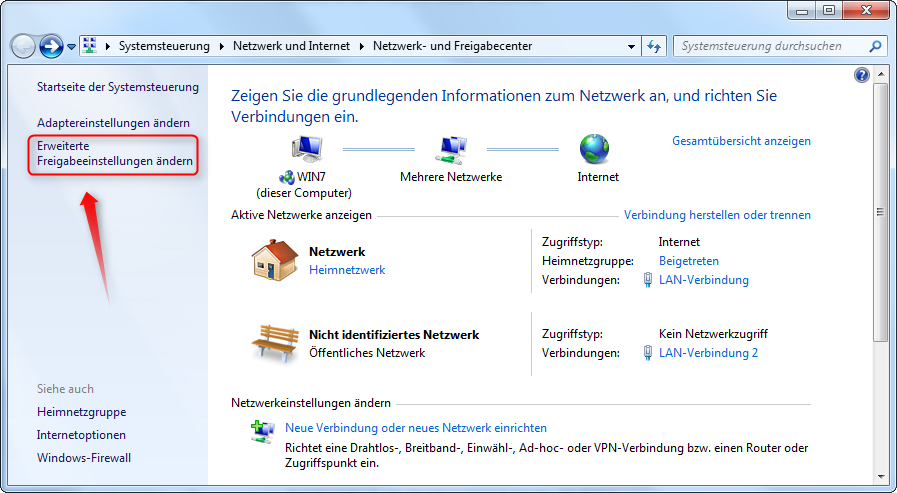Maximize the Control Panel window
897x493 pixels.
point(829,10)
